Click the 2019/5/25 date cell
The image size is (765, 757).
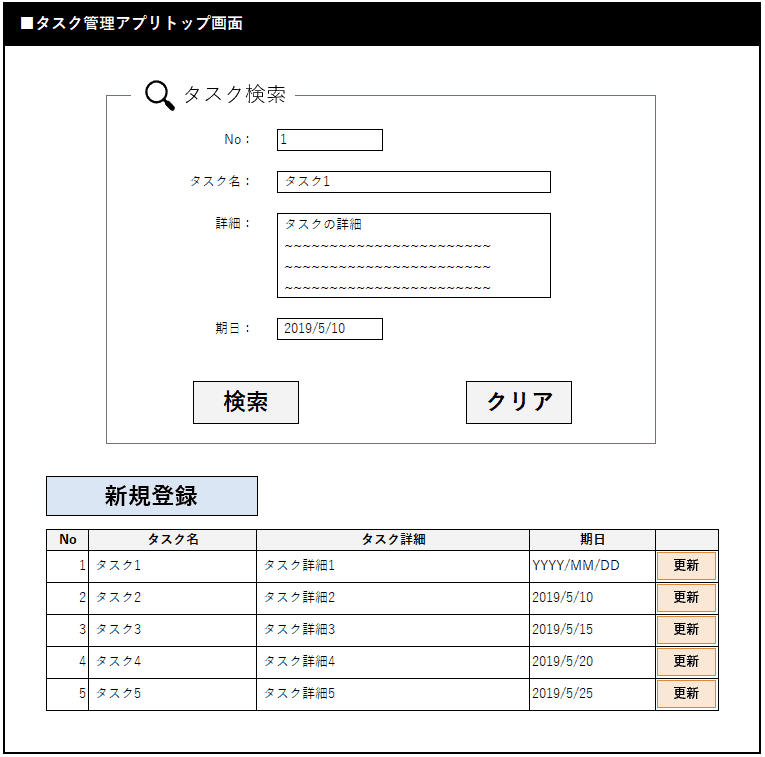pos(592,694)
